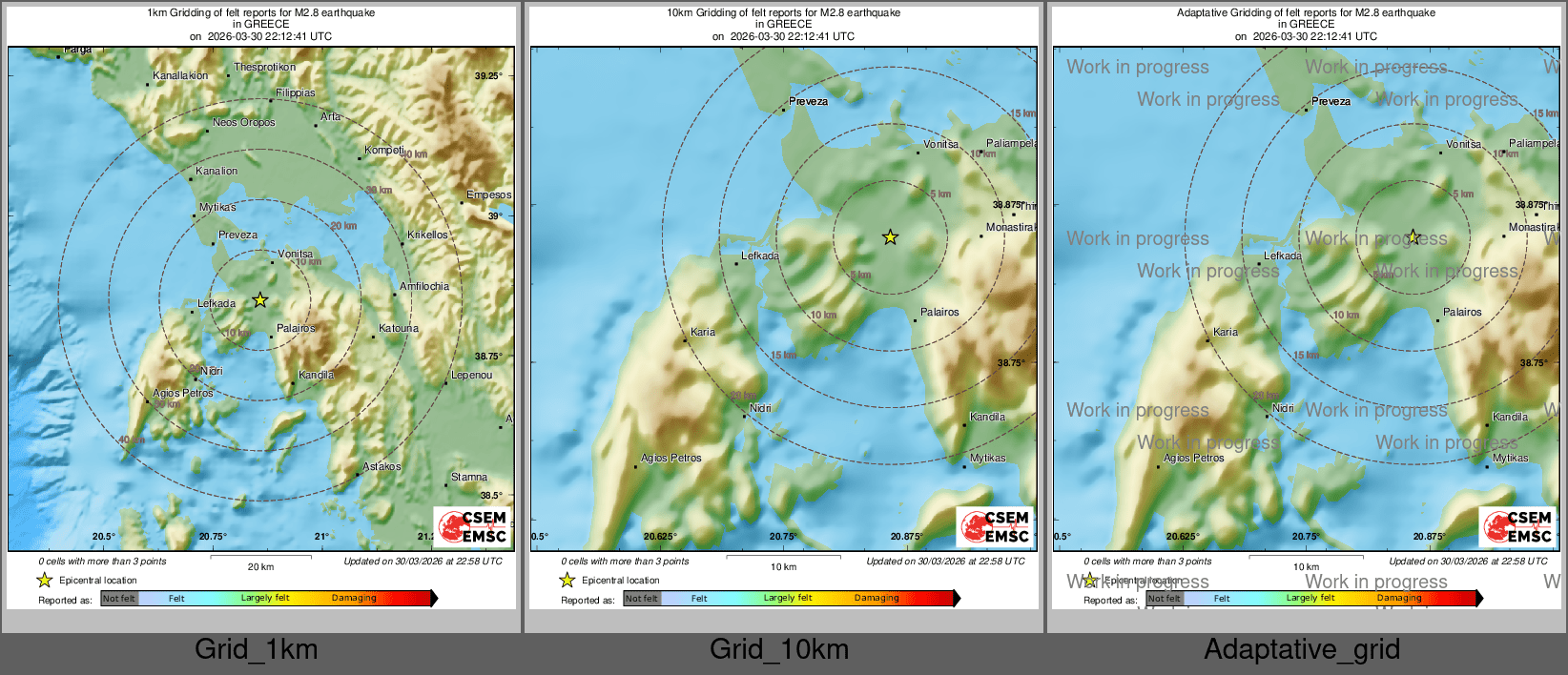The image size is (1568, 675).
Task: Select the CSEM EMSC logo on the 10km map
Action: pos(994,527)
